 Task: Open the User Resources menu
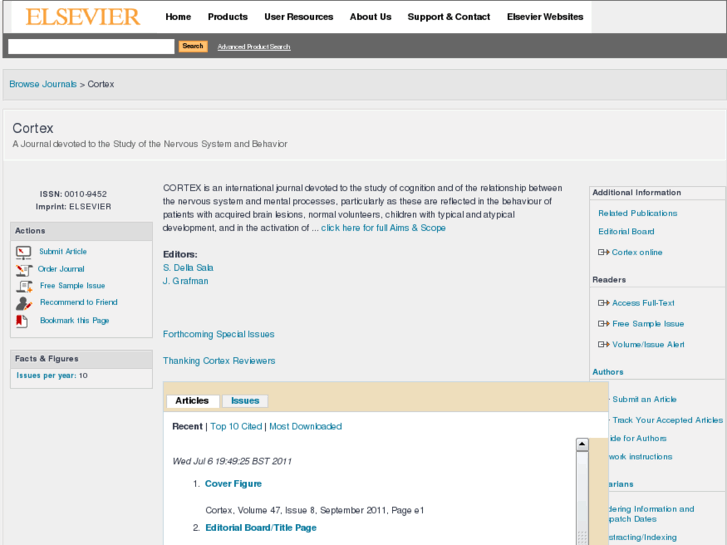(299, 17)
